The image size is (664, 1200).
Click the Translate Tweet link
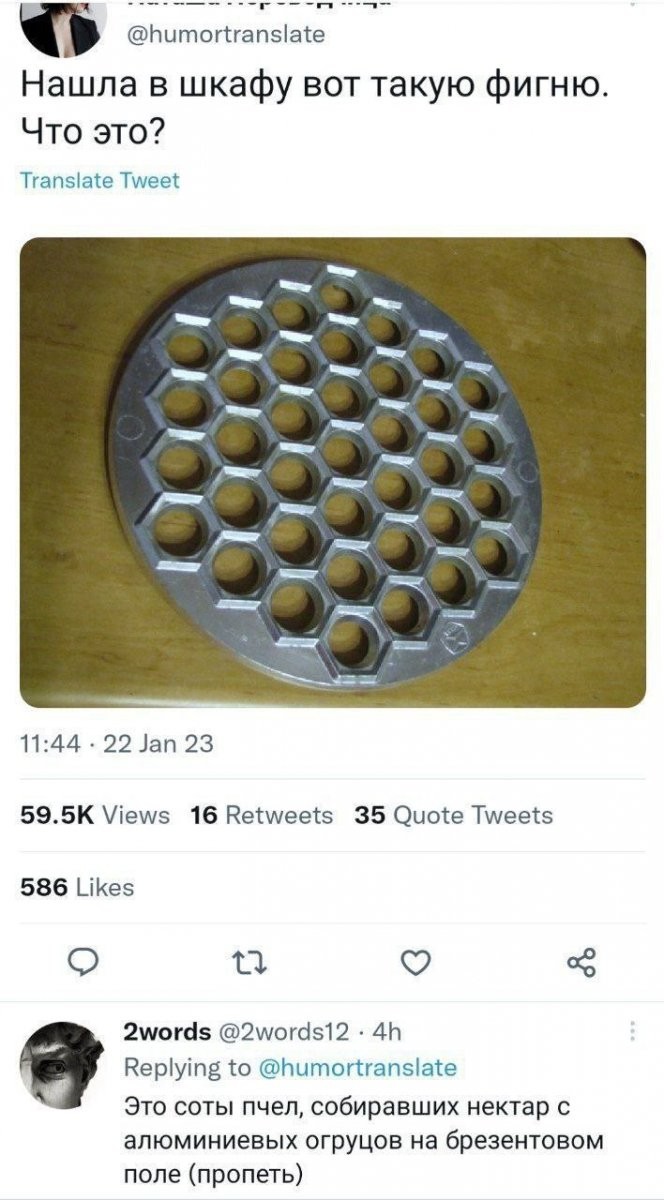click(x=100, y=180)
